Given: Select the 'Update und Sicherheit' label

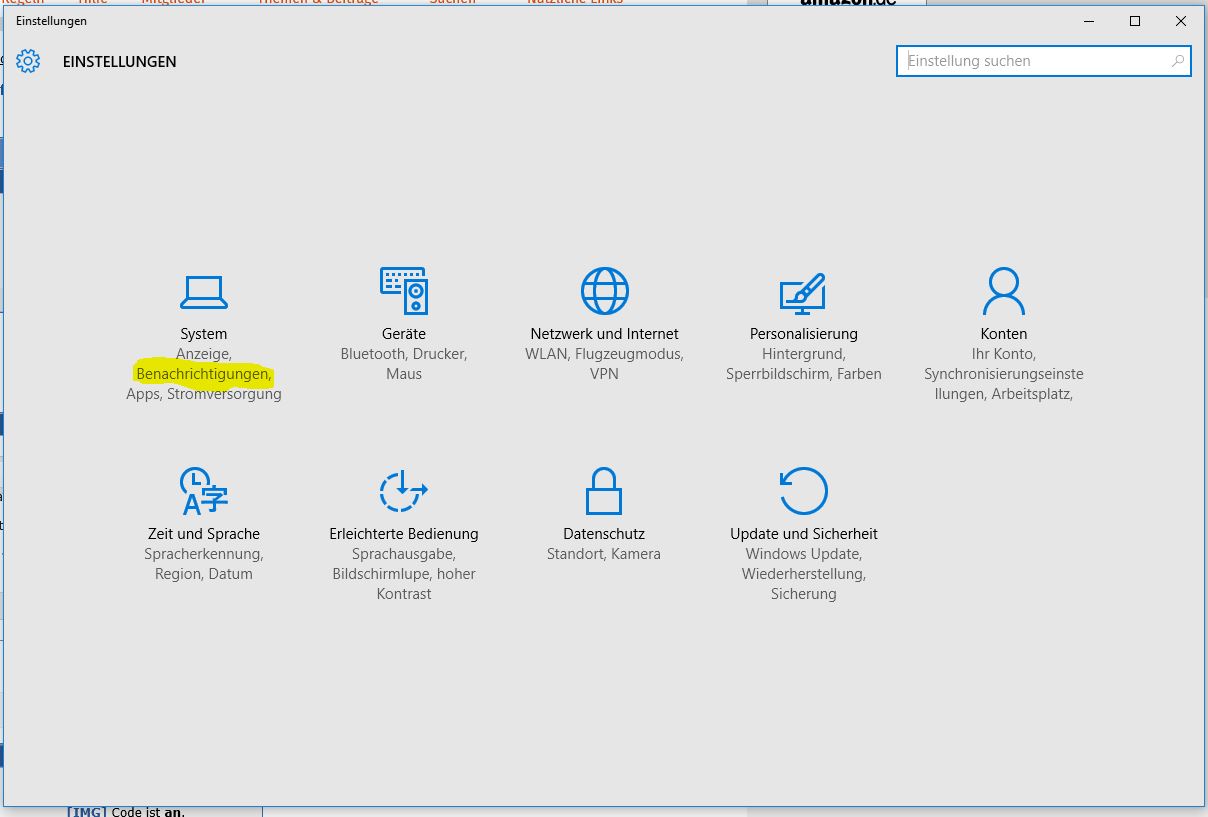Looking at the screenshot, I should click(804, 534).
